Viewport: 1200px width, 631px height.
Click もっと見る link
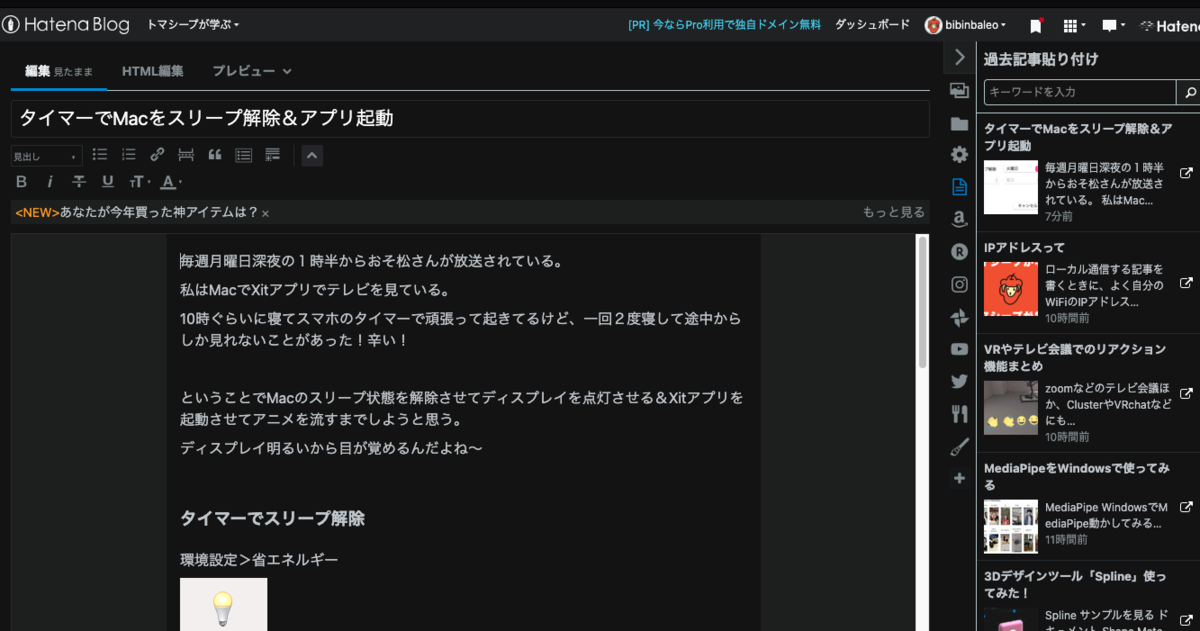(893, 213)
